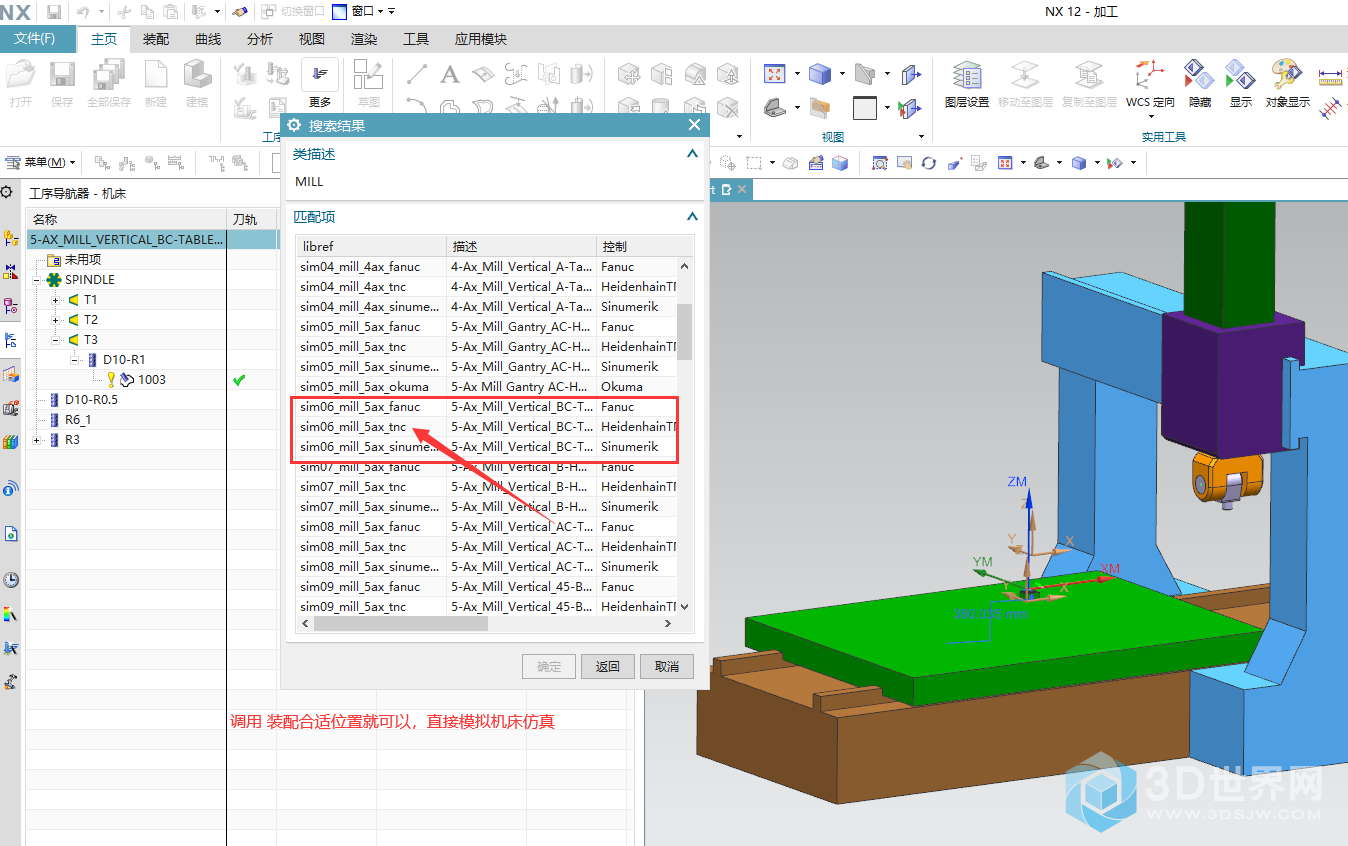Select sim05_mill_5ax_okuma row
Screen dimensions: 1348x846
[x=486, y=387]
